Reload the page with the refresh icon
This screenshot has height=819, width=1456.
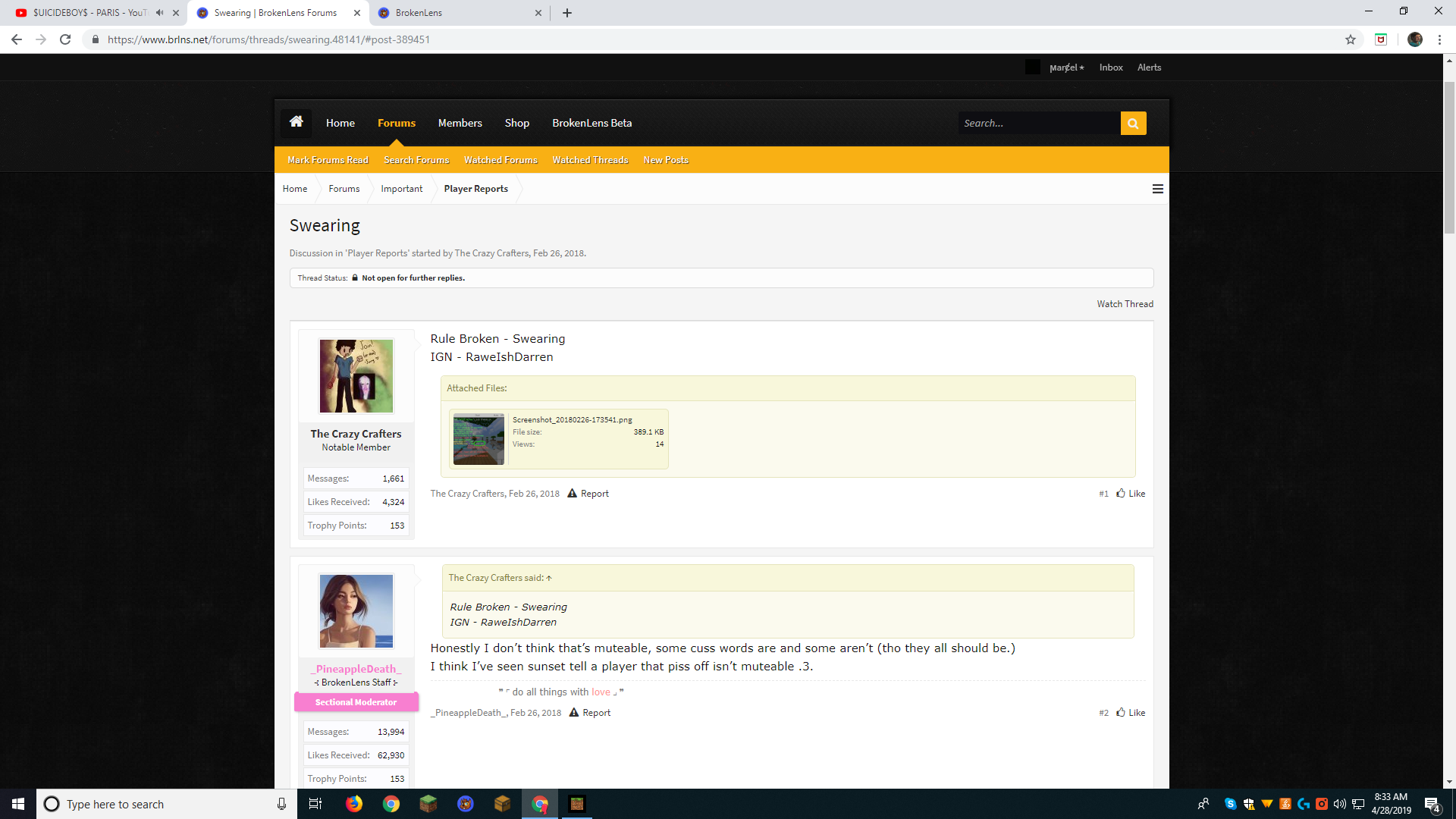click(x=65, y=39)
